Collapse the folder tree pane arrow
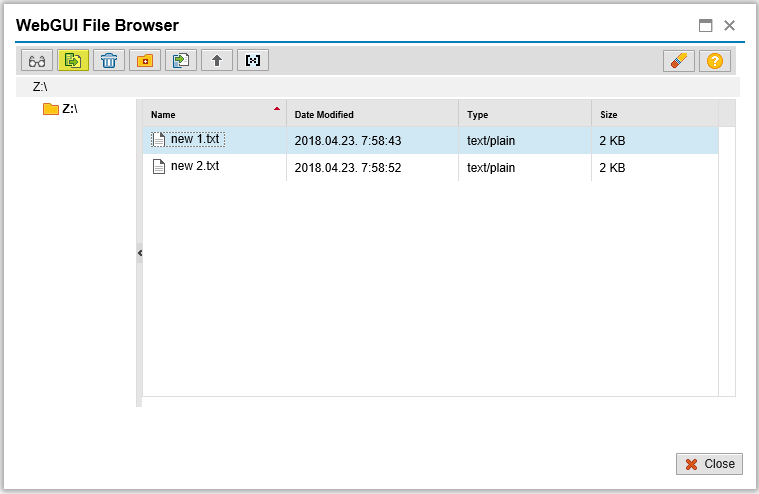 tap(139, 253)
